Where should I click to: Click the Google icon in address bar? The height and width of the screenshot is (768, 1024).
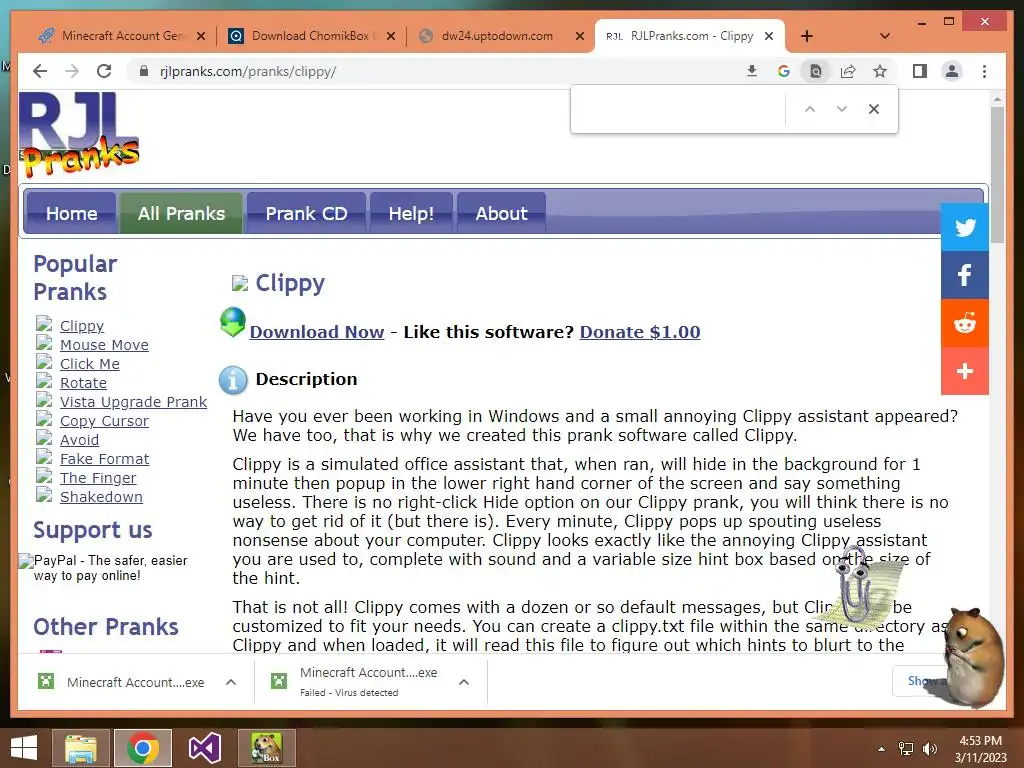784,71
